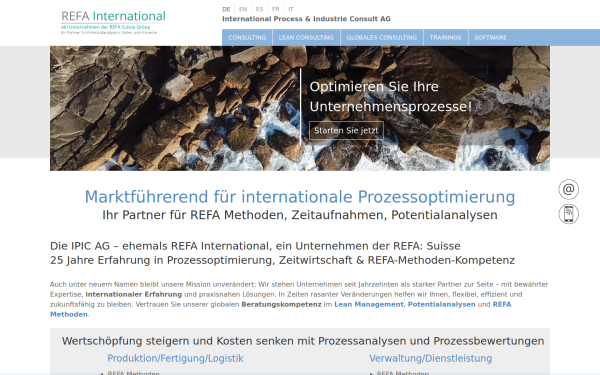Click '25 Jahre Erfahrung in Prozessoptimierung' line
Image resolution: width=600 pixels, height=375 pixels.
coord(282,260)
